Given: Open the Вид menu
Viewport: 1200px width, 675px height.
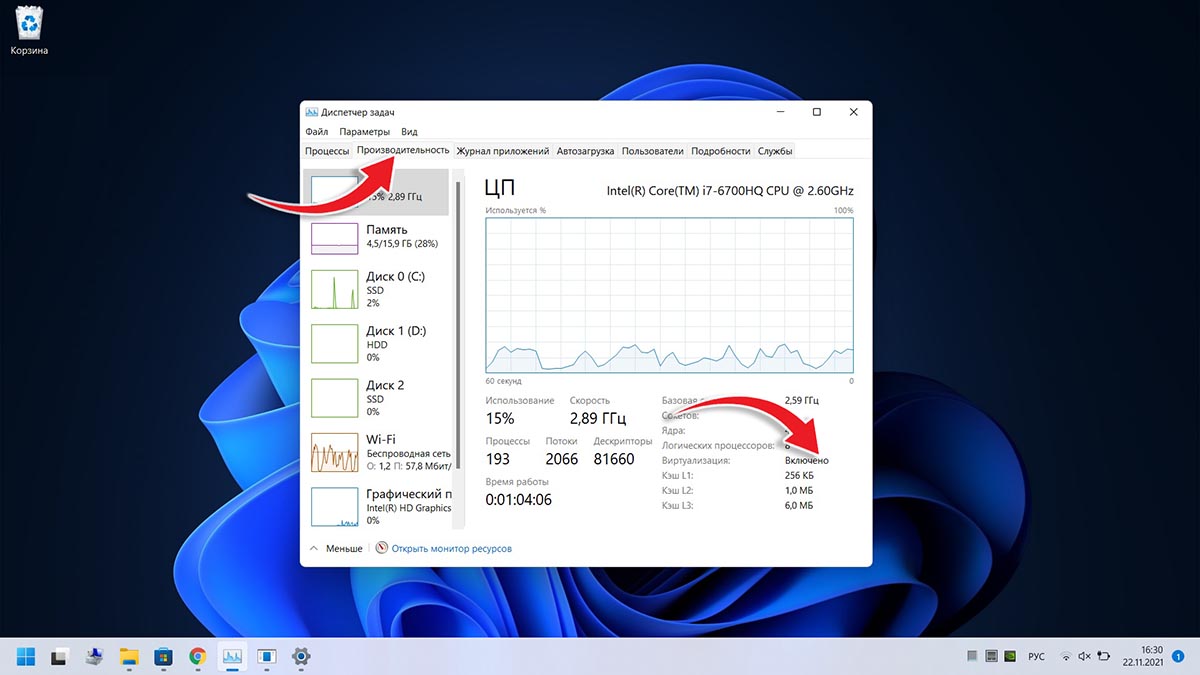Looking at the screenshot, I should point(409,132).
